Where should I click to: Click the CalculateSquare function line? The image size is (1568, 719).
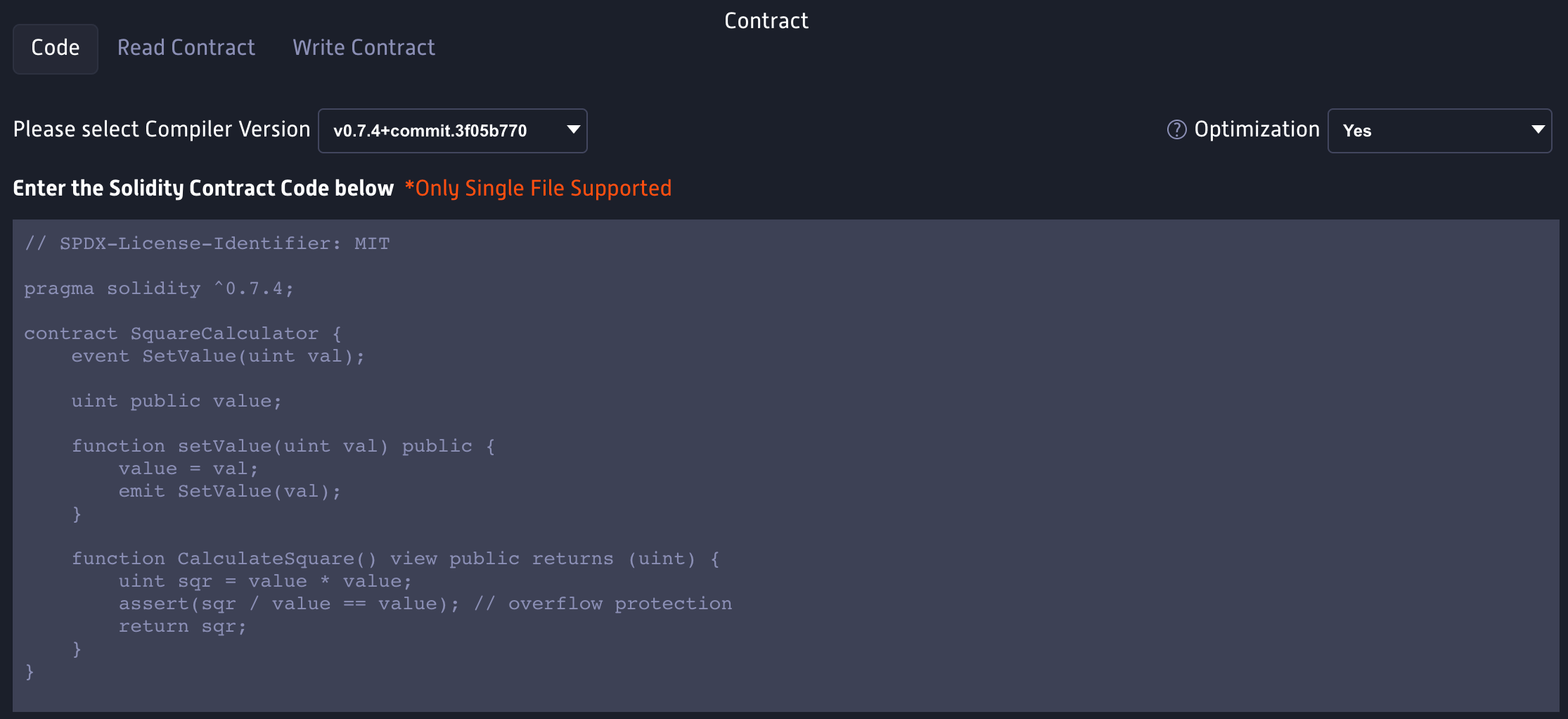coord(394,558)
